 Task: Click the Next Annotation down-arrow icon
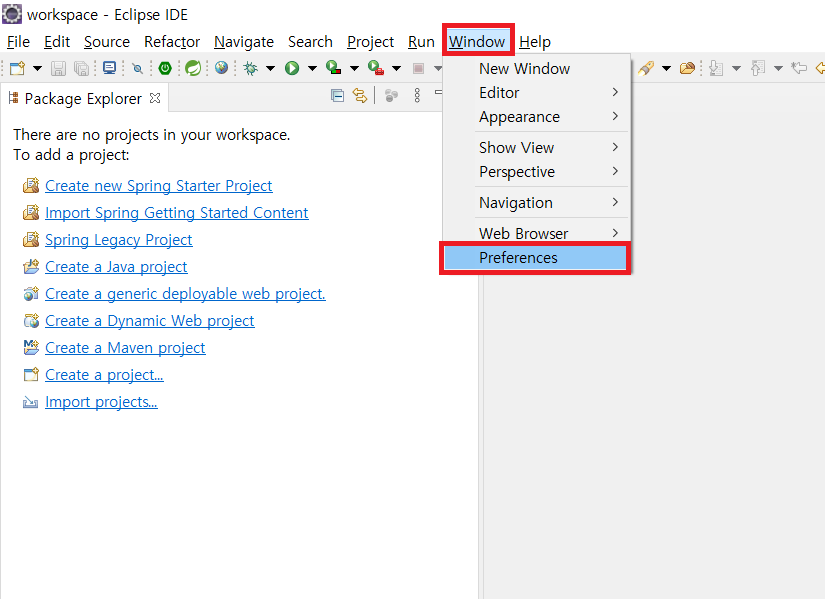click(716, 68)
